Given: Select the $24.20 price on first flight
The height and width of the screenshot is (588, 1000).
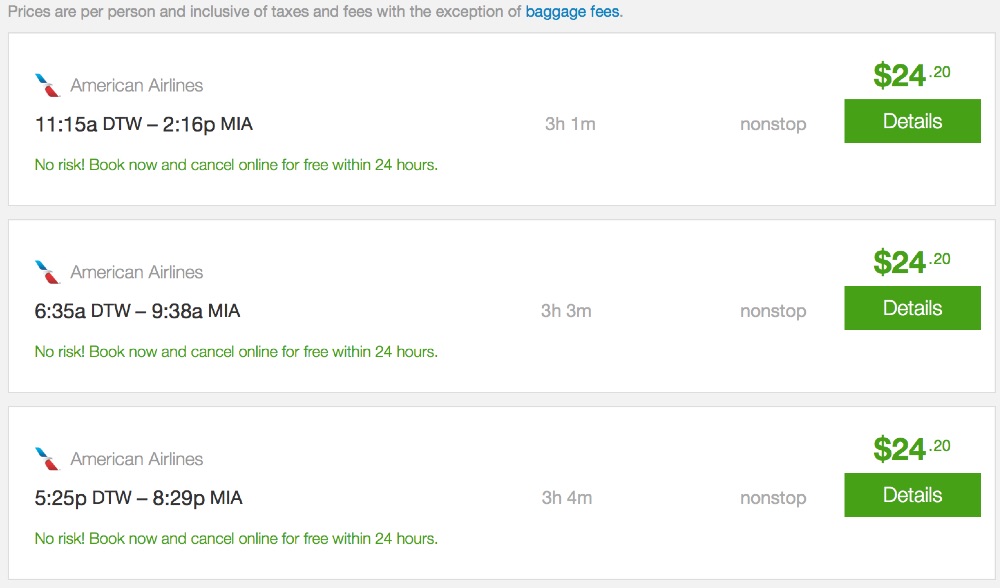Looking at the screenshot, I should coord(911,75).
